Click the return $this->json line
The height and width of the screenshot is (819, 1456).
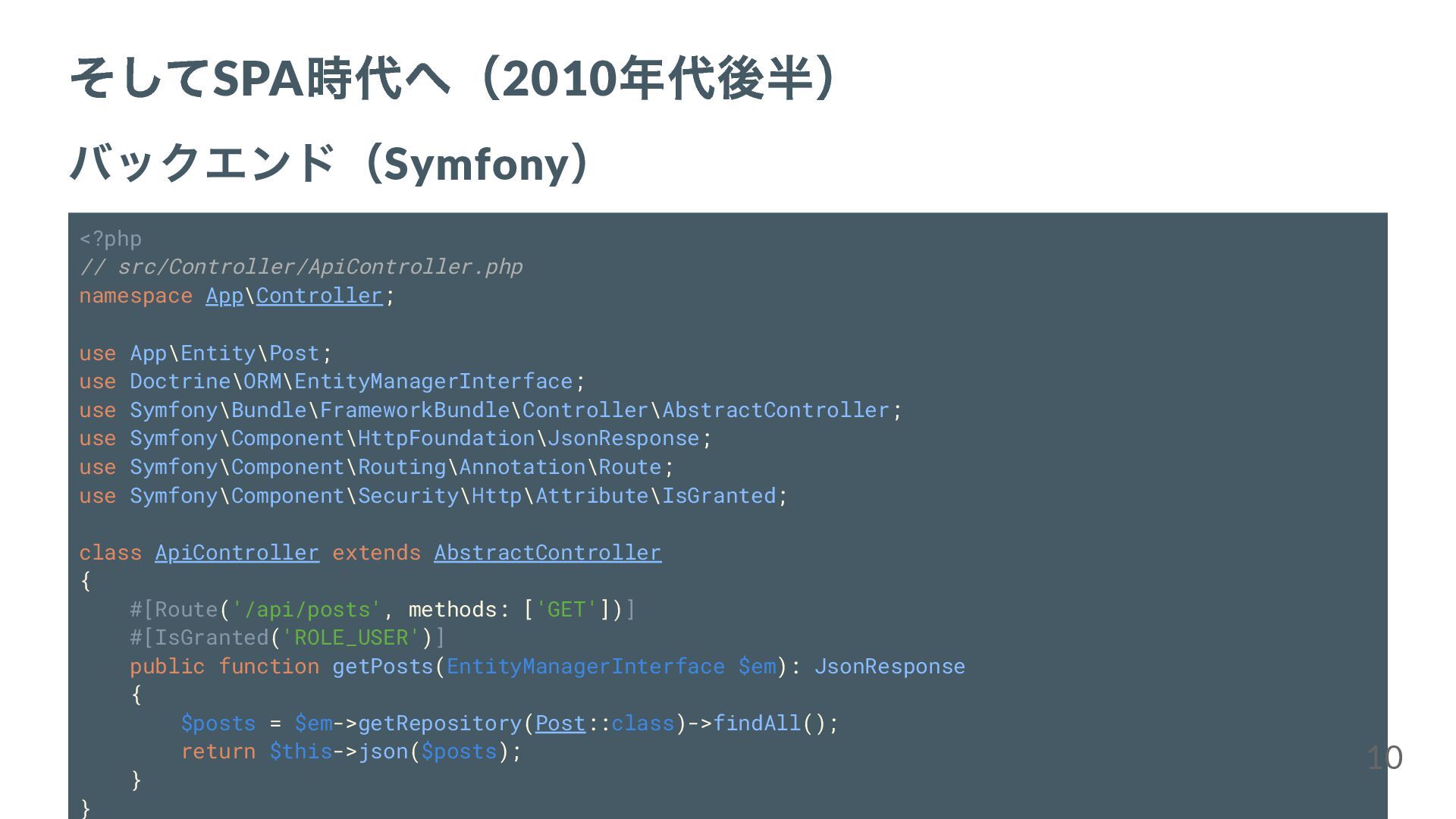(x=351, y=752)
